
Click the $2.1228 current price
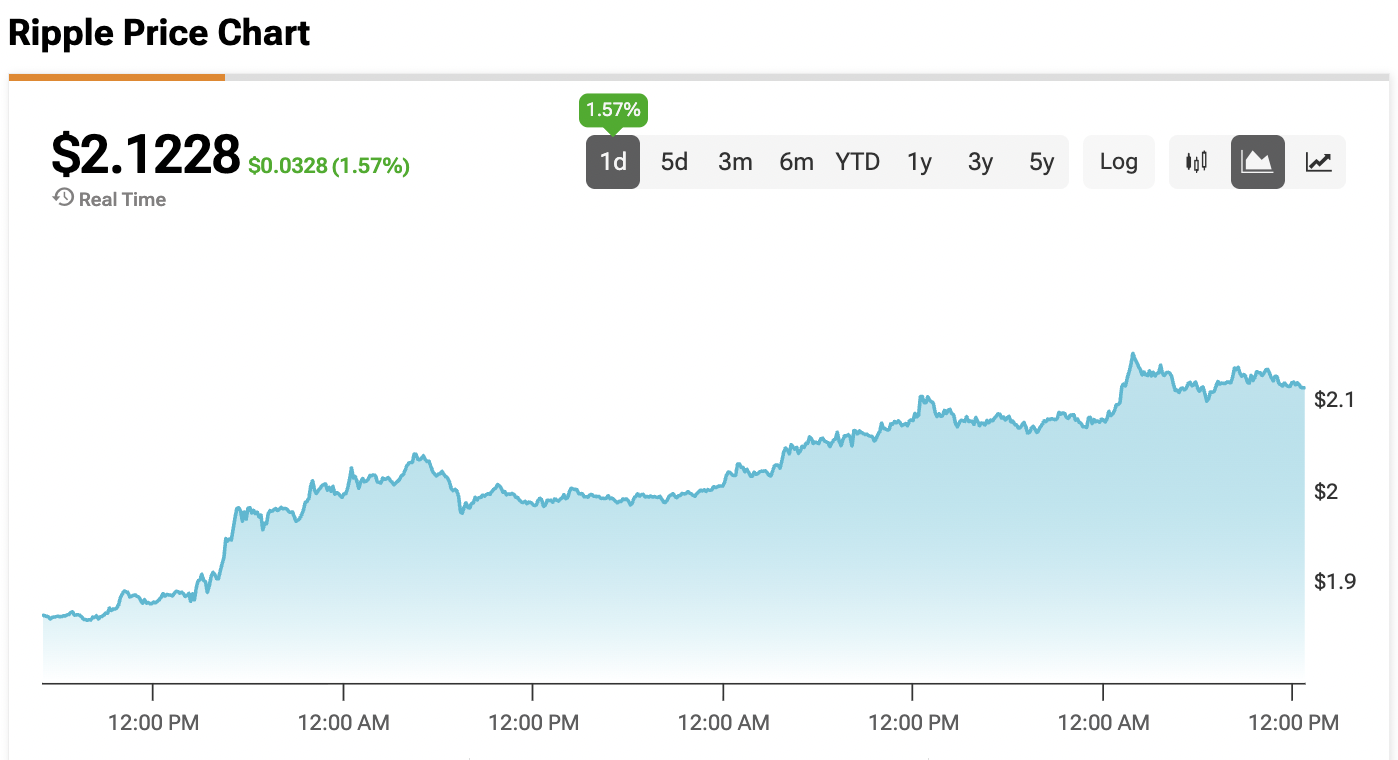(146, 155)
